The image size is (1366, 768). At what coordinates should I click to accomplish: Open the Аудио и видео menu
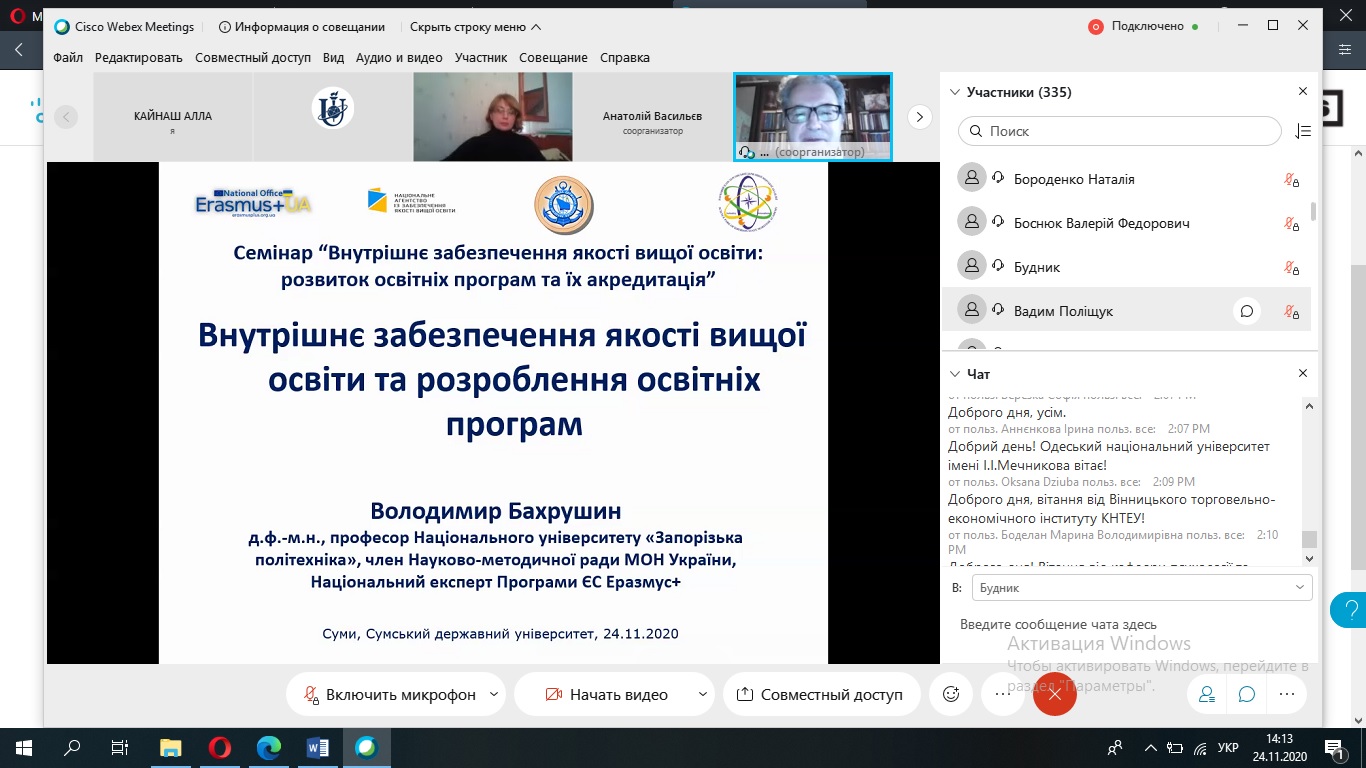400,58
